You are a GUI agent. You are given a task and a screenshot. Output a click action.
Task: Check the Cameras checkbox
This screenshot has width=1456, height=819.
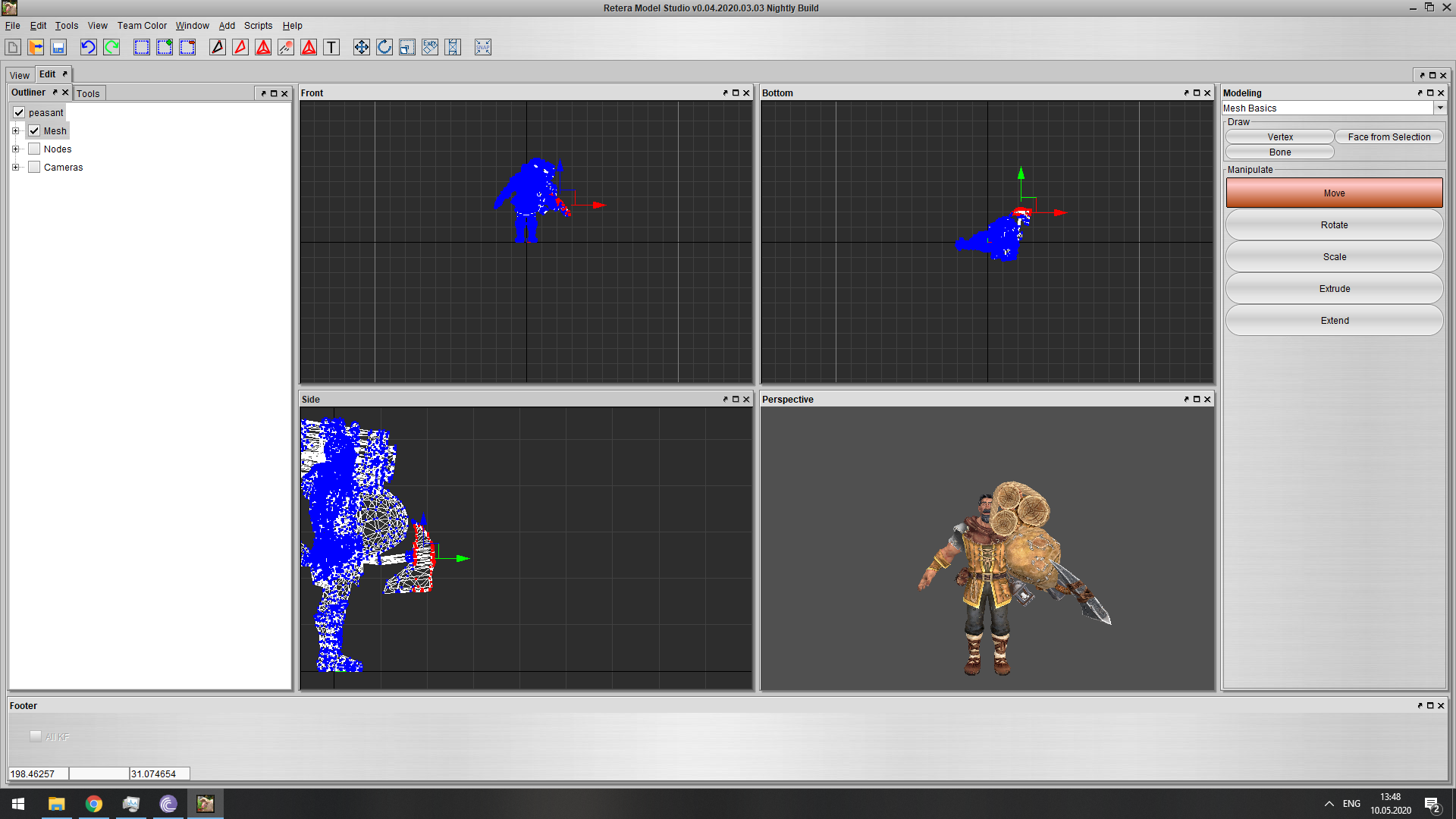pyautogui.click(x=34, y=167)
